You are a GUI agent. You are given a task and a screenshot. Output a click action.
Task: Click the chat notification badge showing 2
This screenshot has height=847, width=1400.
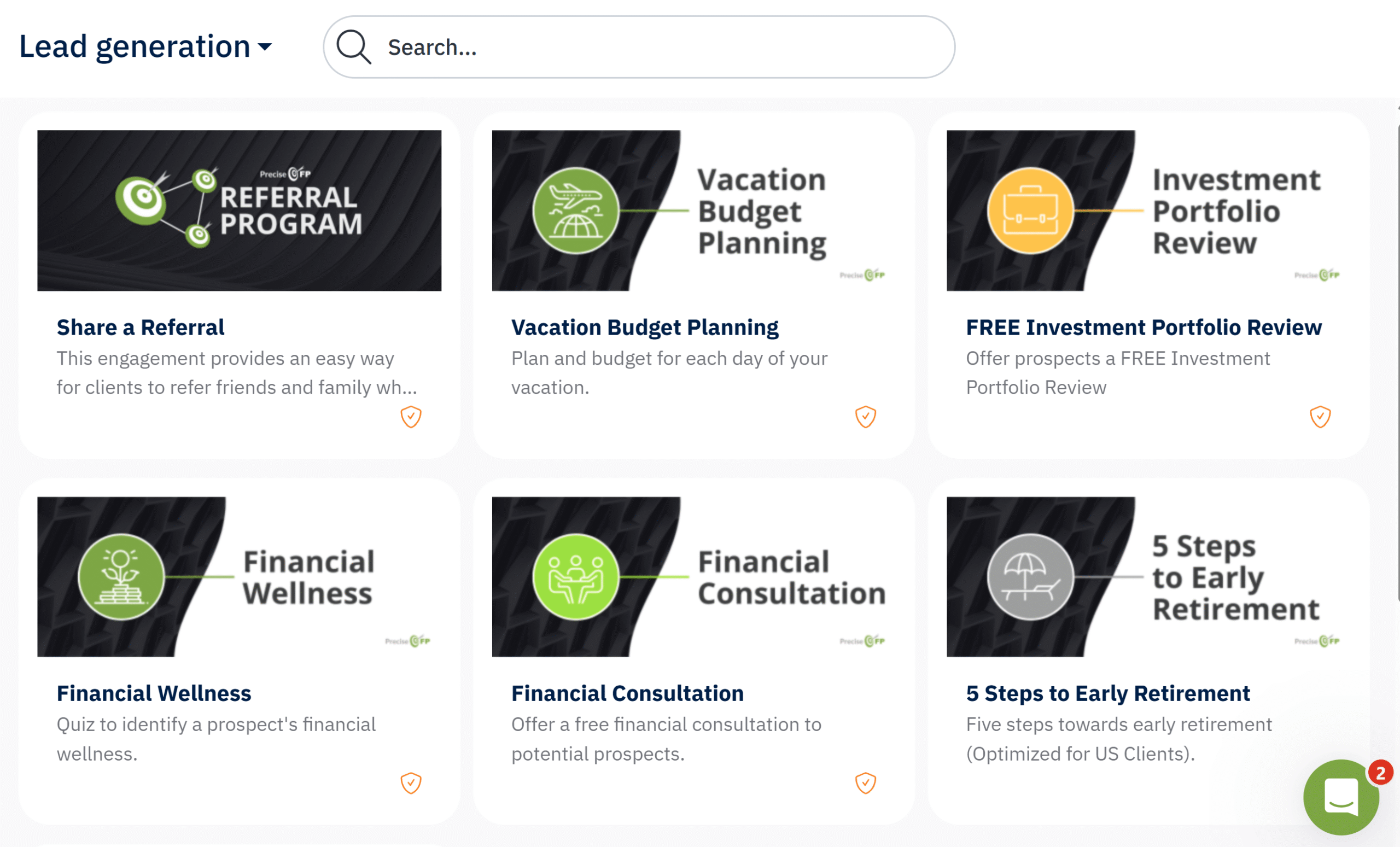pos(1380,773)
